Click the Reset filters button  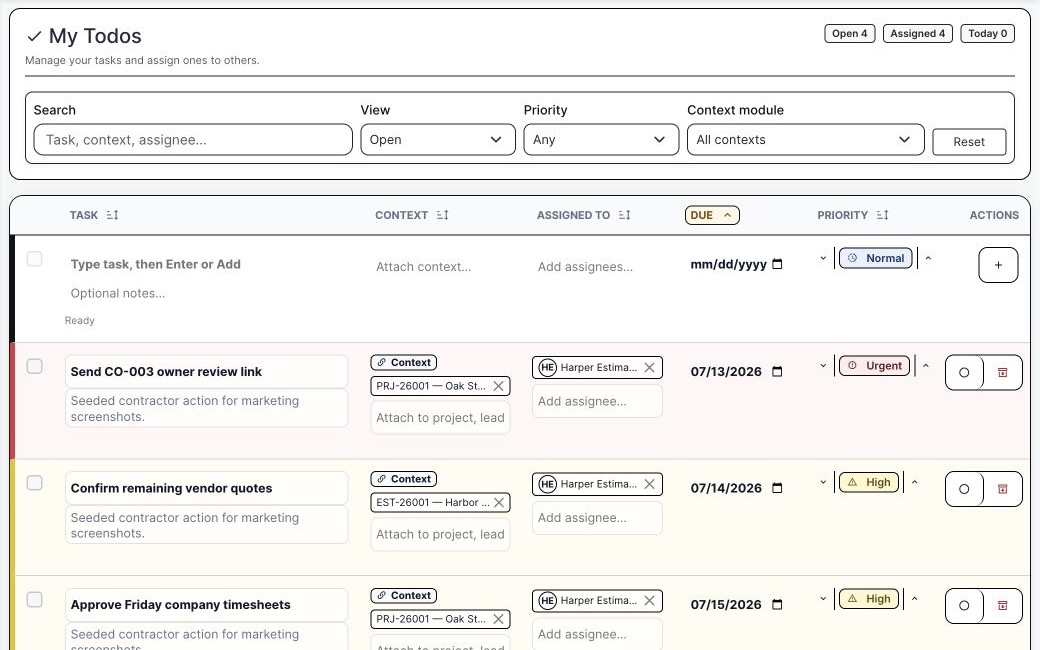pyautogui.click(x=969, y=142)
